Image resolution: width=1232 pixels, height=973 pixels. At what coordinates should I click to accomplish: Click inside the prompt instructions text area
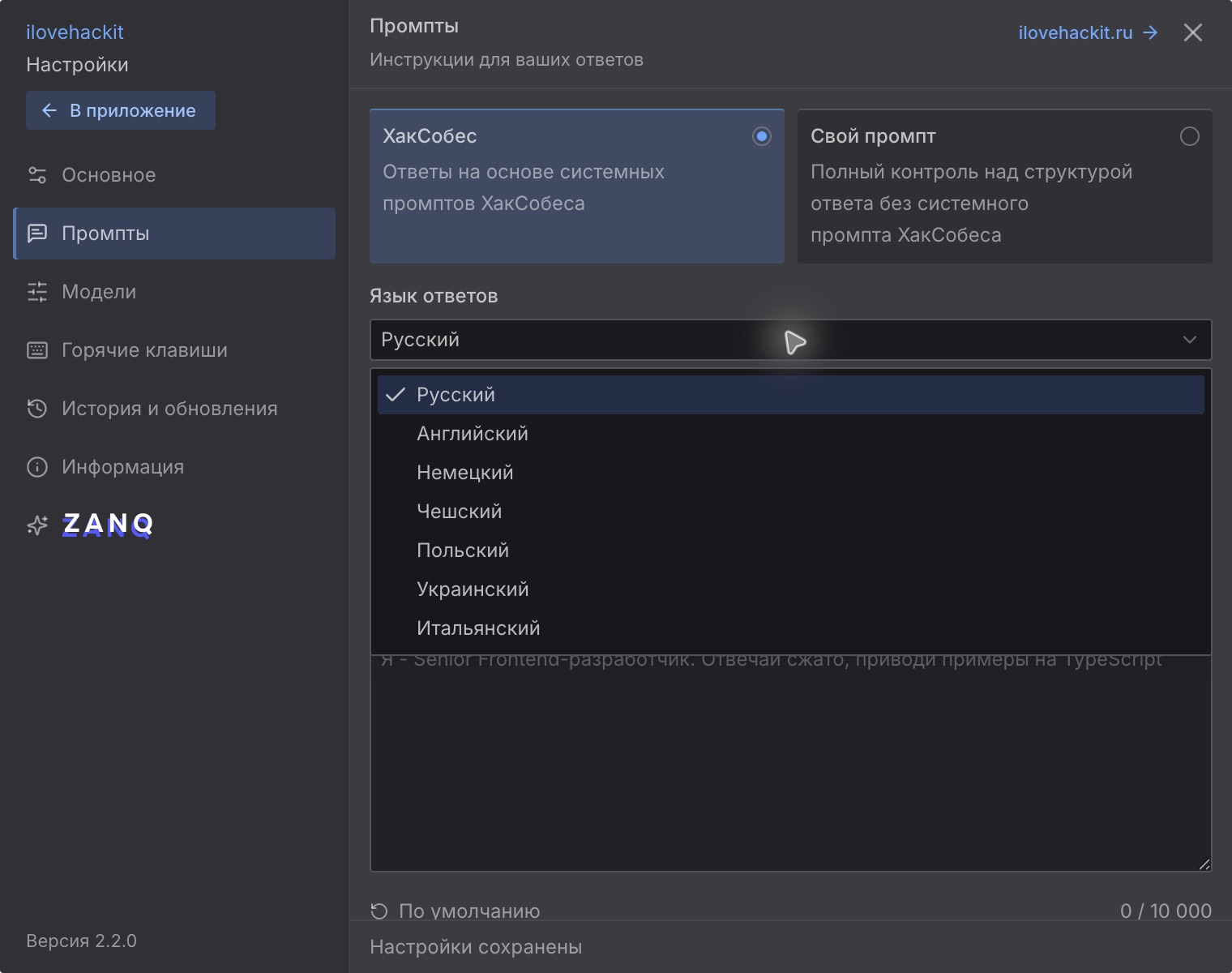(x=791, y=762)
